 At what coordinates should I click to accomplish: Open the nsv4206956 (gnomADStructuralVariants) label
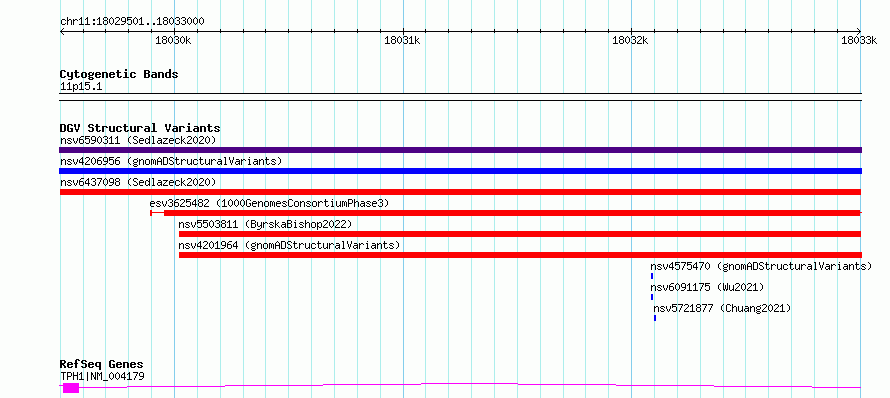pos(171,161)
